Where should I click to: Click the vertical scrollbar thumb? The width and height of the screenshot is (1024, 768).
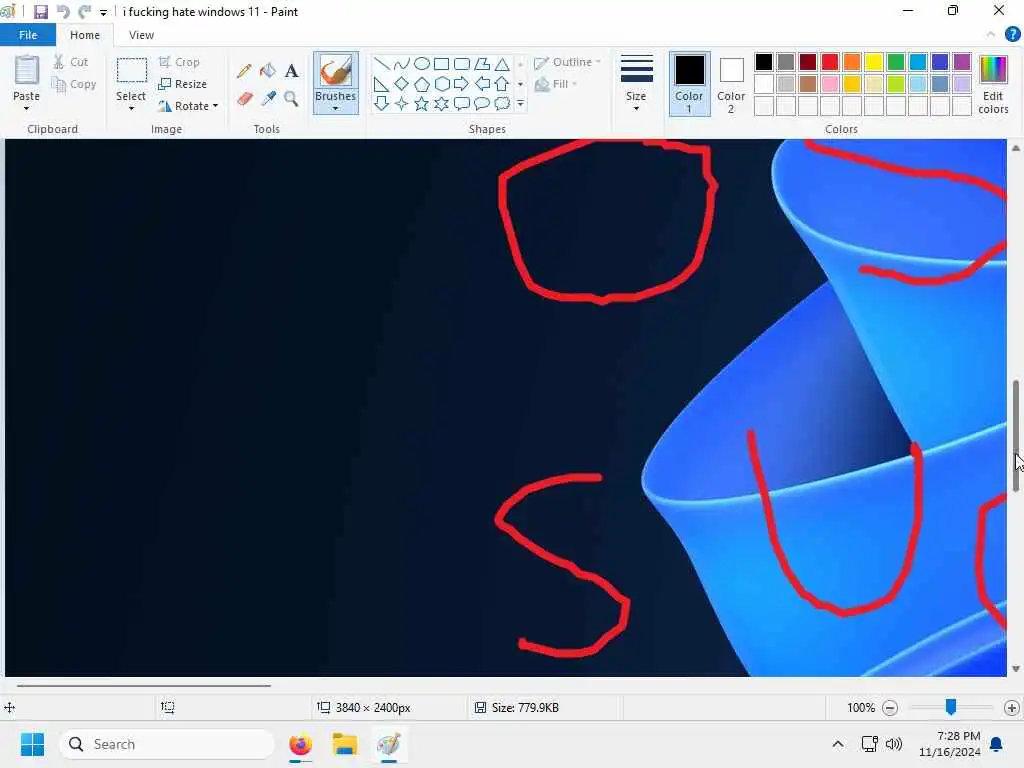pyautogui.click(x=1016, y=436)
